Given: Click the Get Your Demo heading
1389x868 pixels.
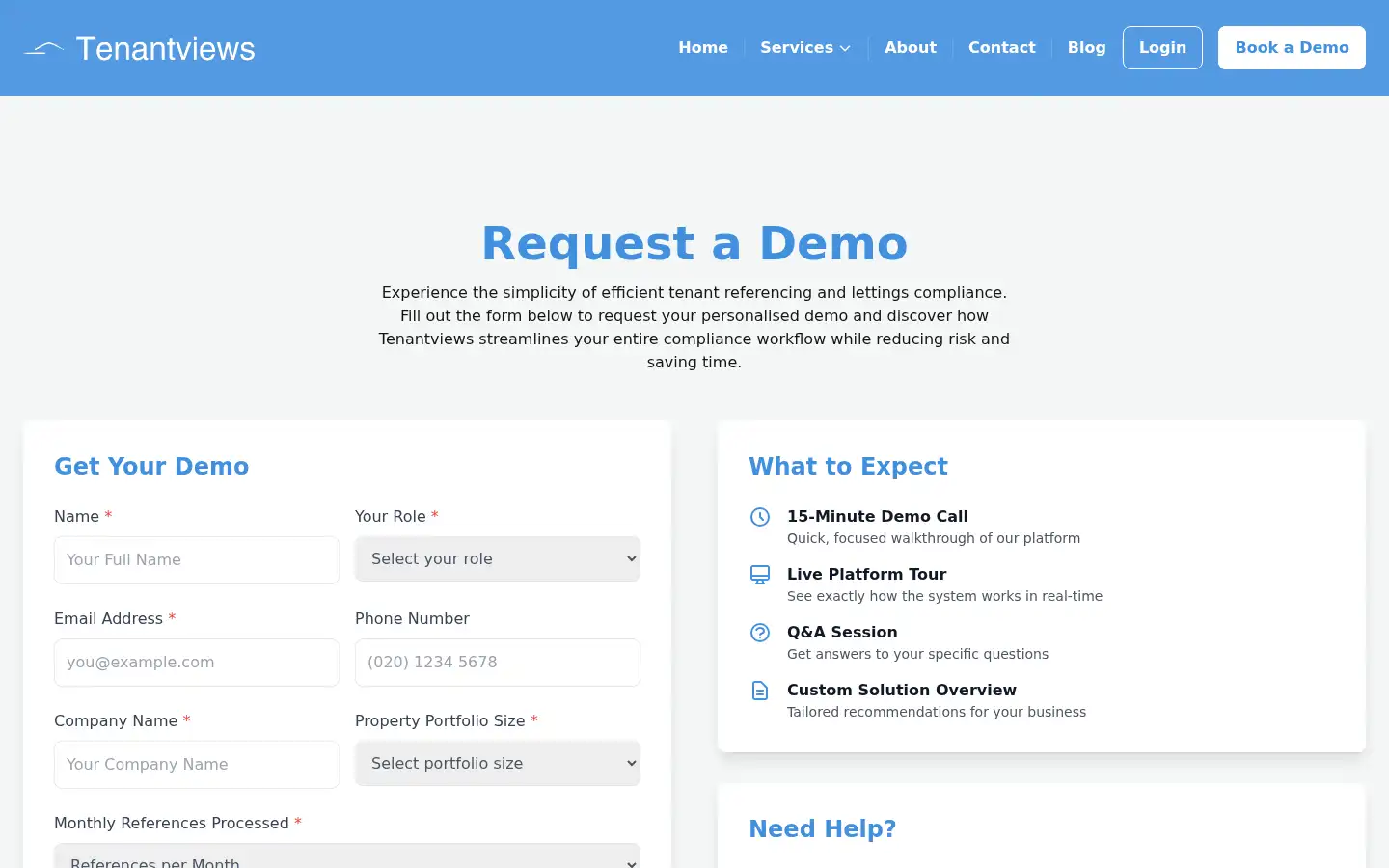Looking at the screenshot, I should pyautogui.click(x=151, y=467).
